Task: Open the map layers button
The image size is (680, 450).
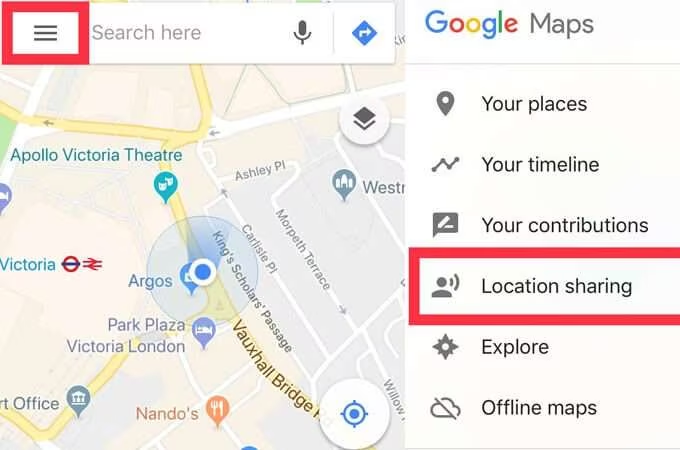Action: point(364,119)
